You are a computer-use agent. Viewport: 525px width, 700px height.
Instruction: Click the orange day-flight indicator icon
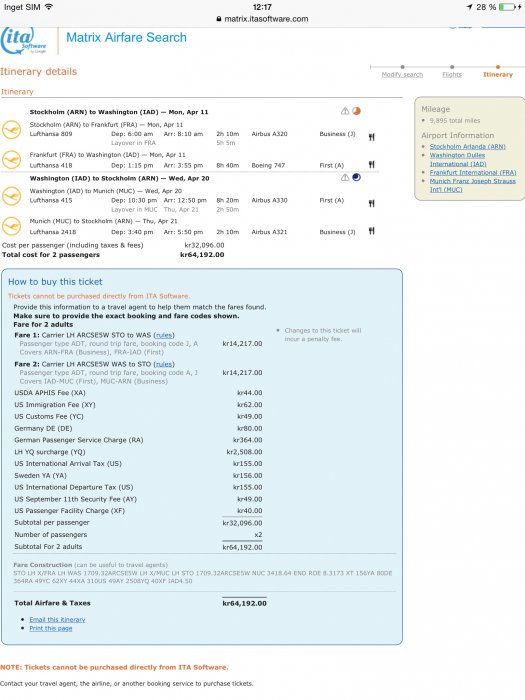[356, 111]
